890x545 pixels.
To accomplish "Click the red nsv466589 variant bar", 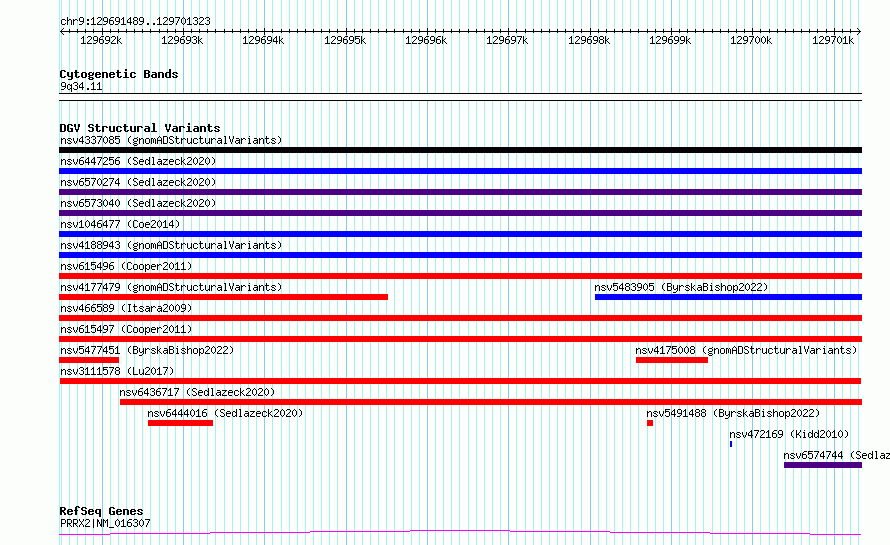I will click(460, 318).
